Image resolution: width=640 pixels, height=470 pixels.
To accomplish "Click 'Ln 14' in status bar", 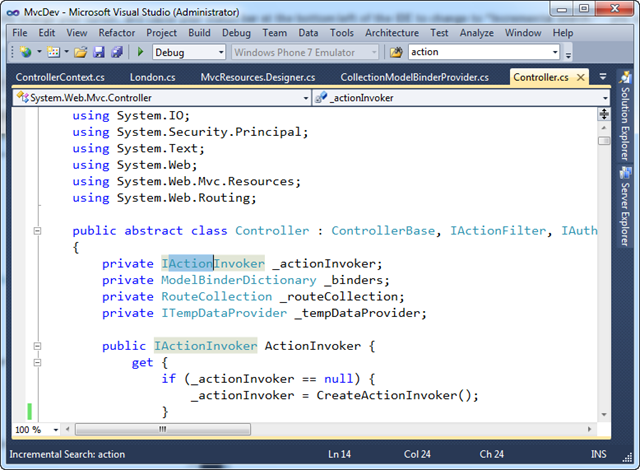I will [340, 454].
